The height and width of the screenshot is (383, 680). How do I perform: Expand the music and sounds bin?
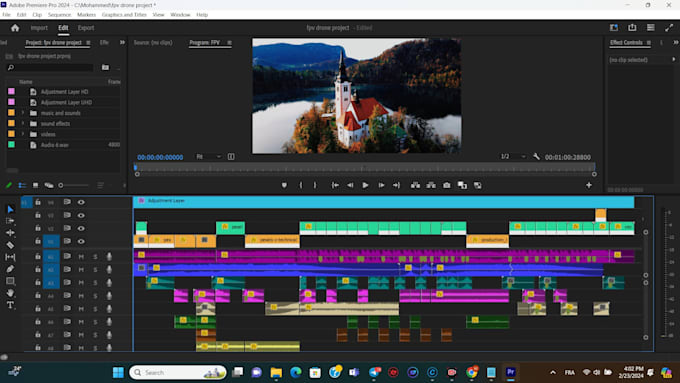click(23, 113)
